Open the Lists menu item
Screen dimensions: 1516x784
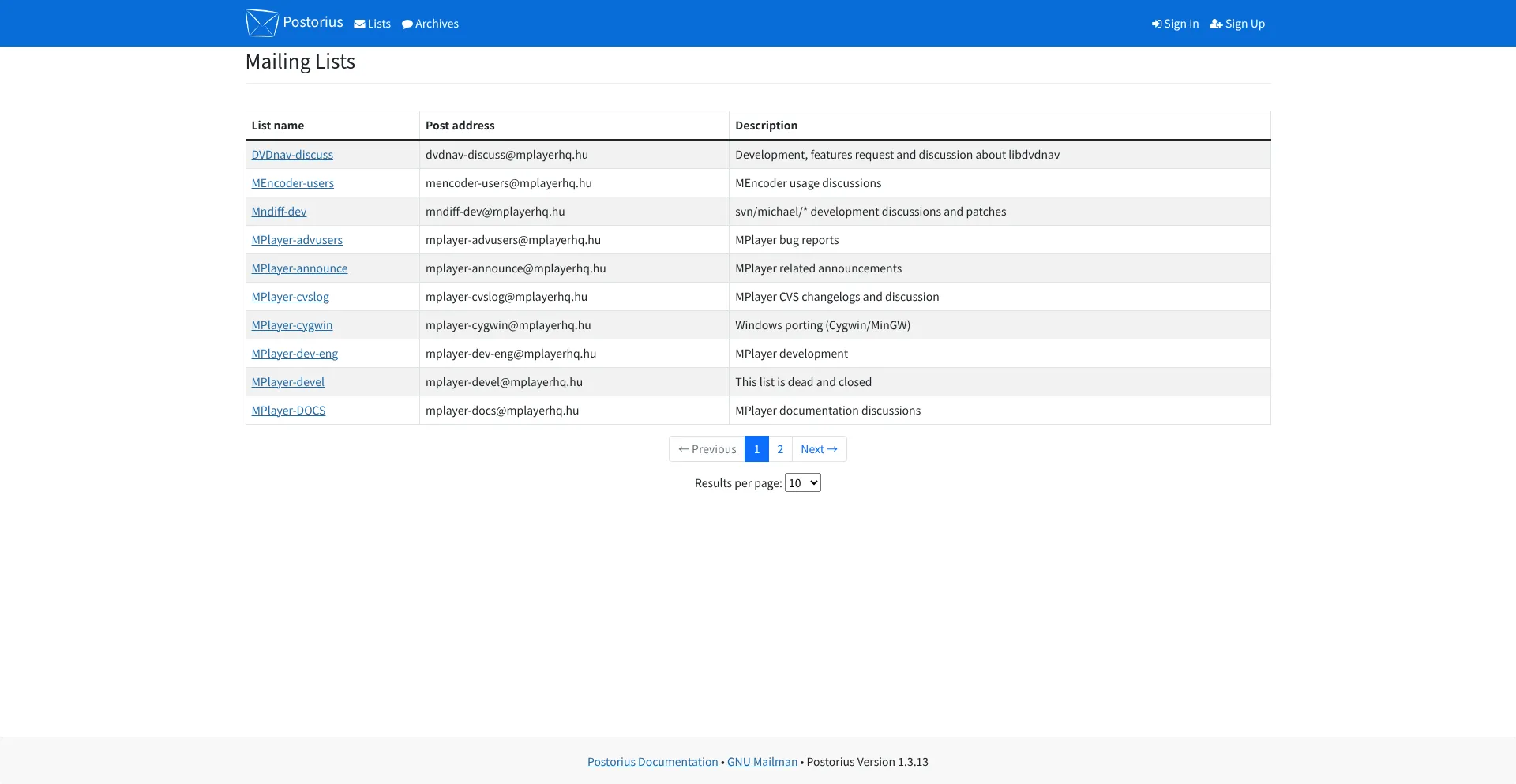coord(373,24)
